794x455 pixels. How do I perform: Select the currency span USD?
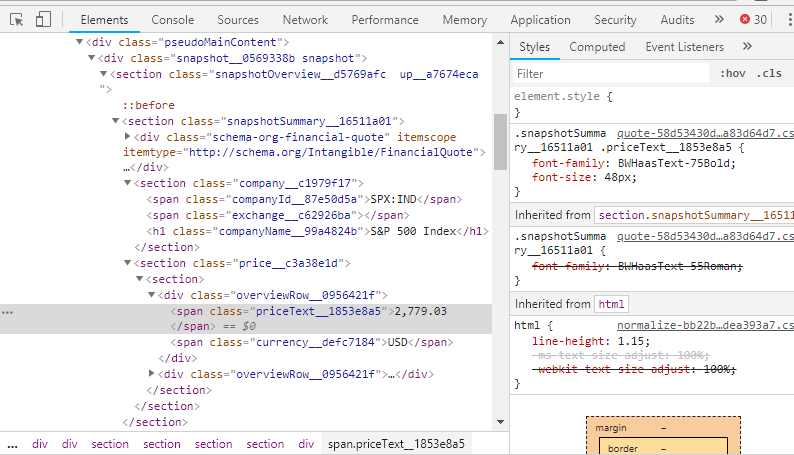click(312, 343)
